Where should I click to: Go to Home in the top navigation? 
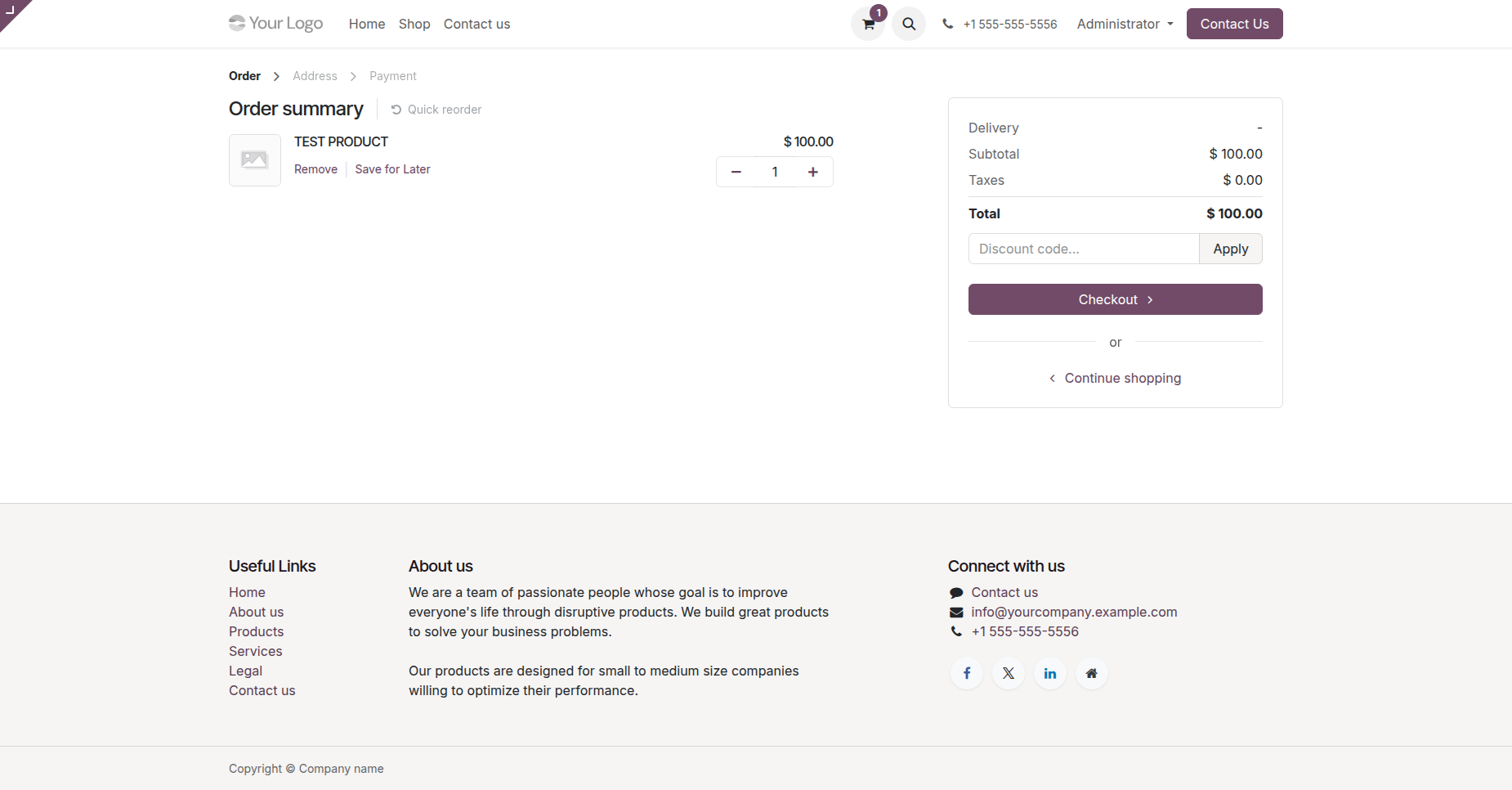coord(367,24)
